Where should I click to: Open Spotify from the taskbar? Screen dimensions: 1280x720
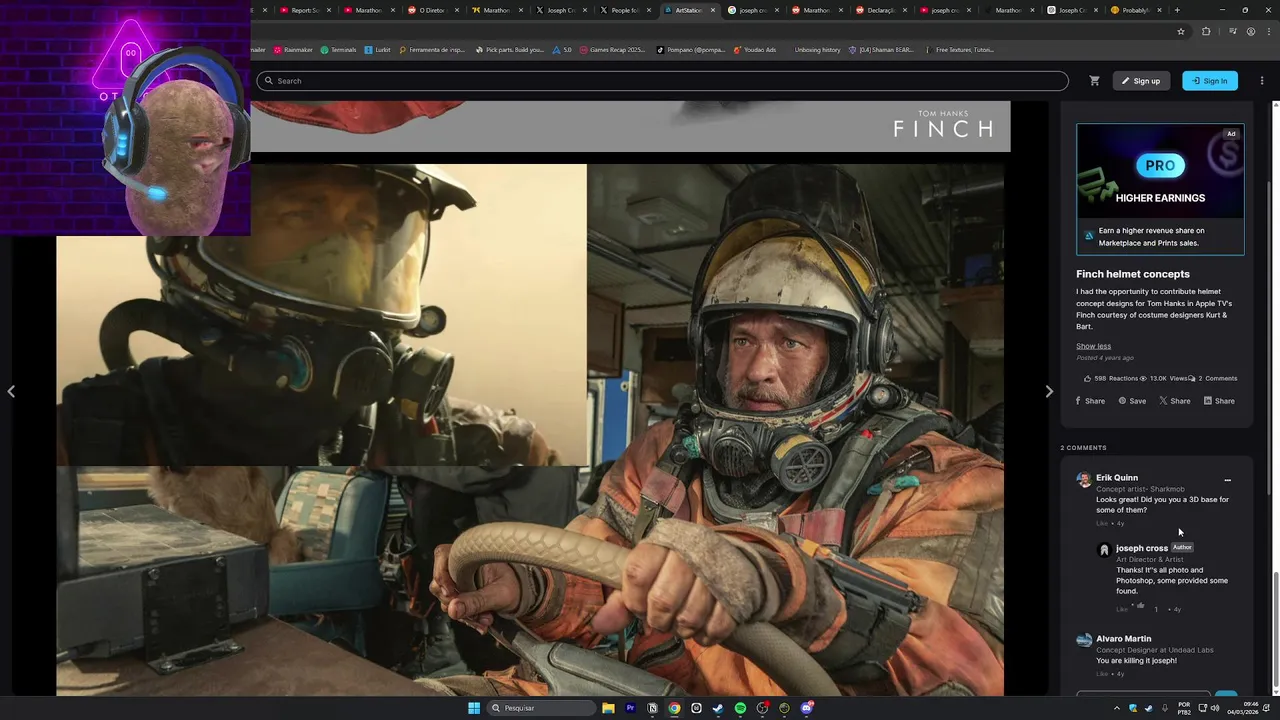740,708
